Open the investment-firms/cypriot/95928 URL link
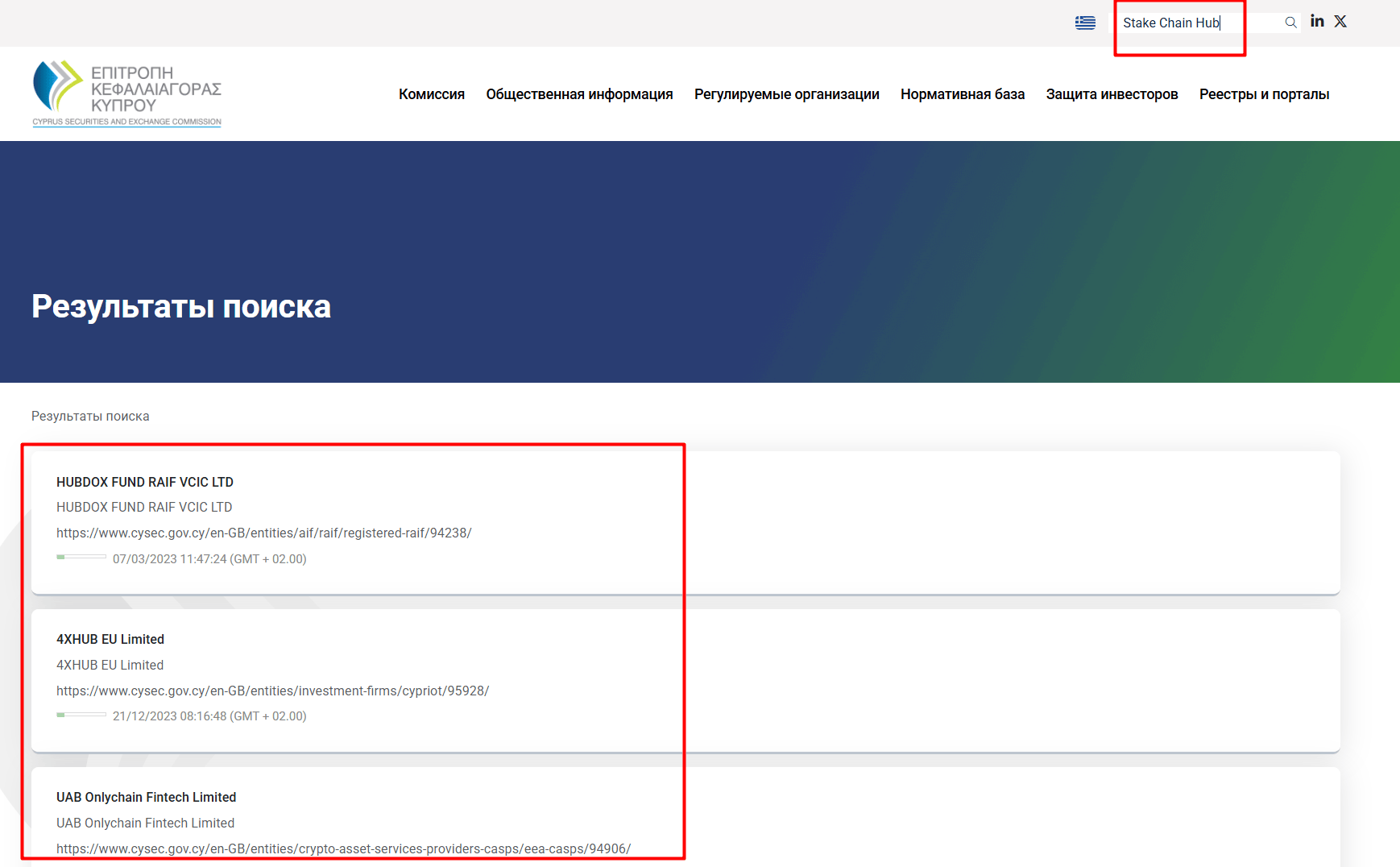This screenshot has height=867, width=1400. click(x=273, y=691)
